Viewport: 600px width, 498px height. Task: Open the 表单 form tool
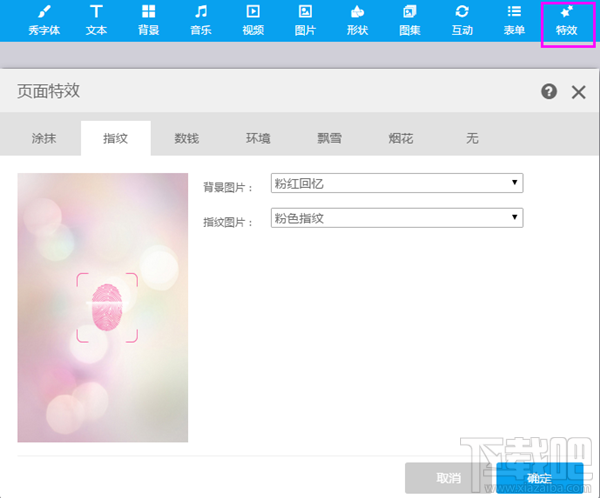click(x=514, y=21)
